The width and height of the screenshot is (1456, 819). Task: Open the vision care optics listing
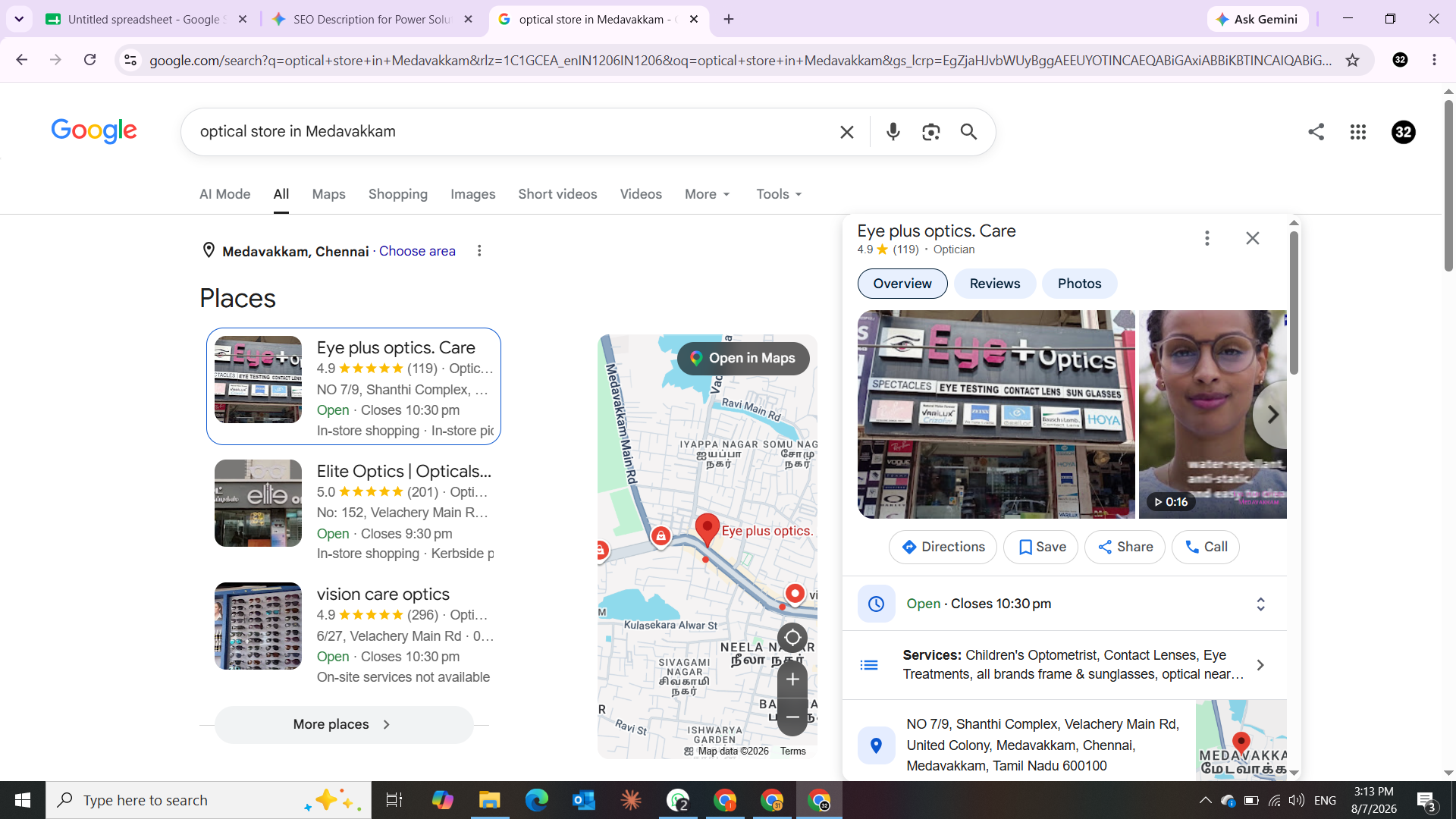353,635
